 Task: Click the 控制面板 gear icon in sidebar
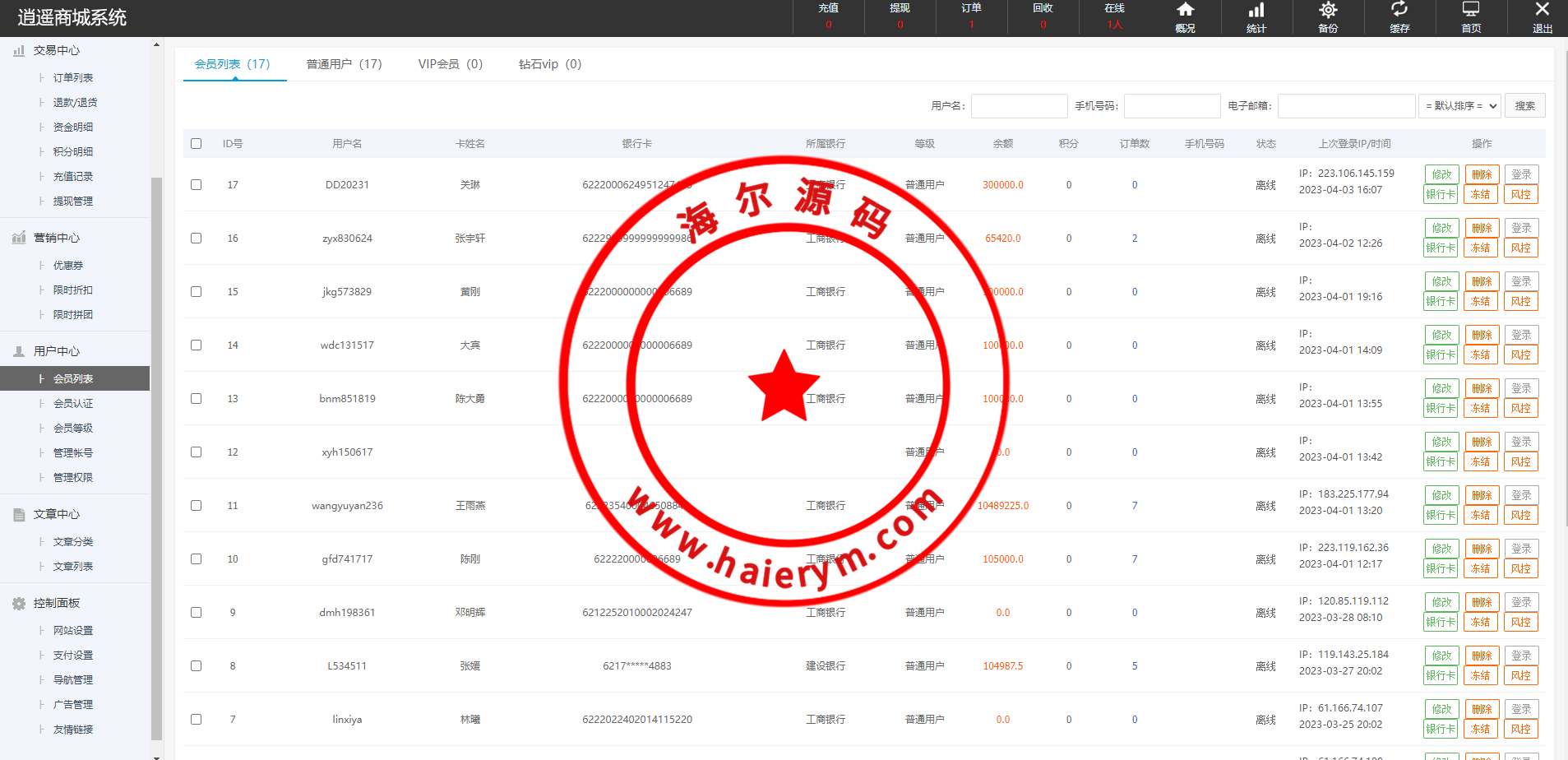pyautogui.click(x=19, y=604)
